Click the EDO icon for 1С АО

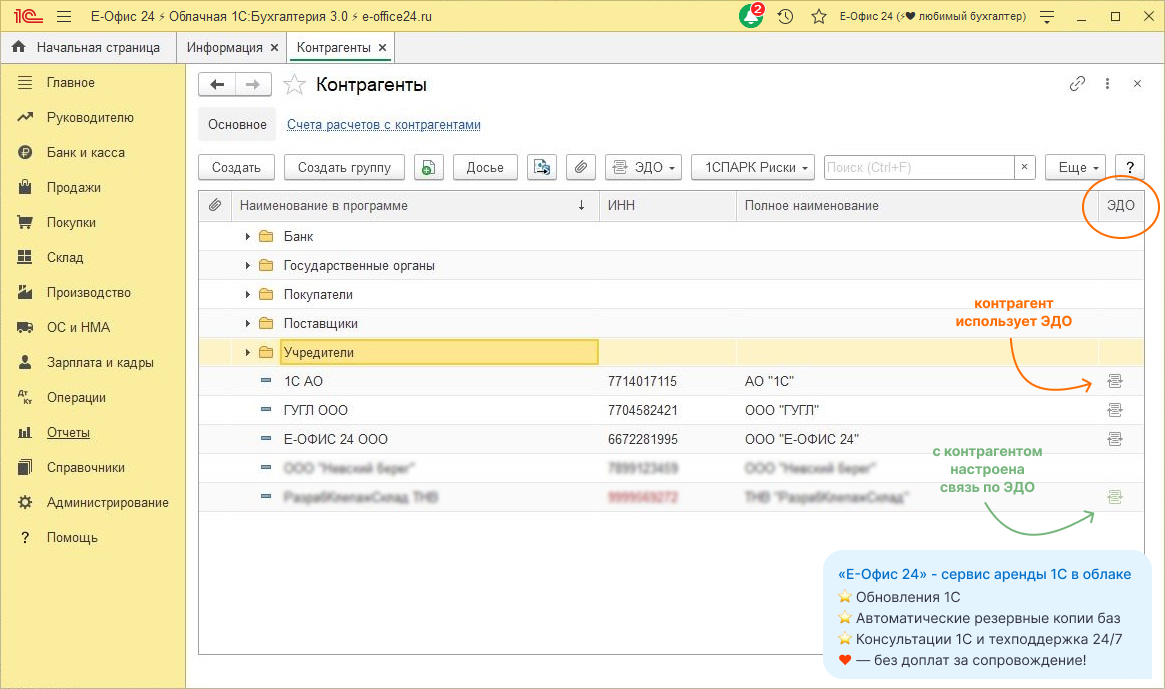[1114, 381]
